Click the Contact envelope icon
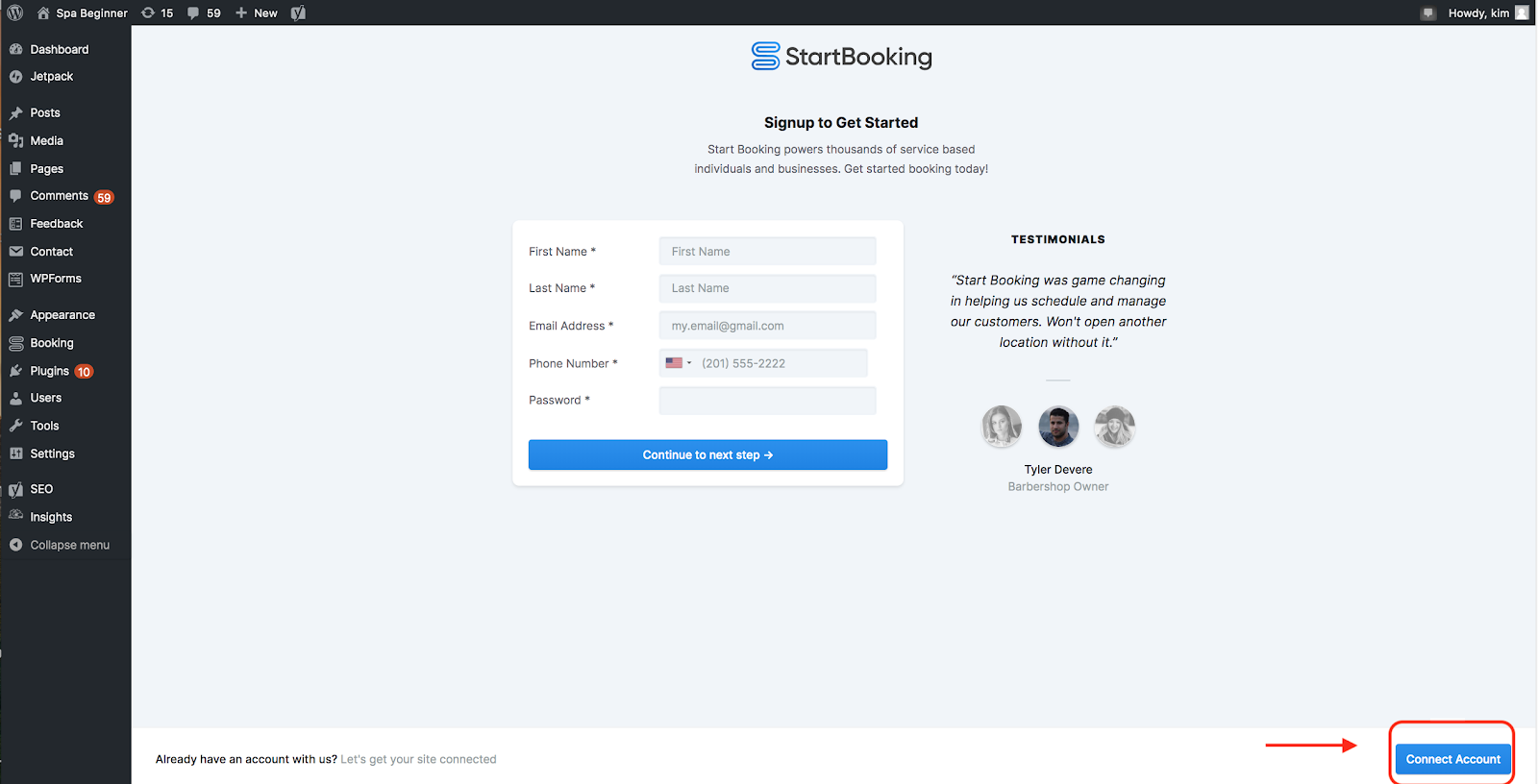Screen dimensions: 1538x784 (x=15, y=252)
